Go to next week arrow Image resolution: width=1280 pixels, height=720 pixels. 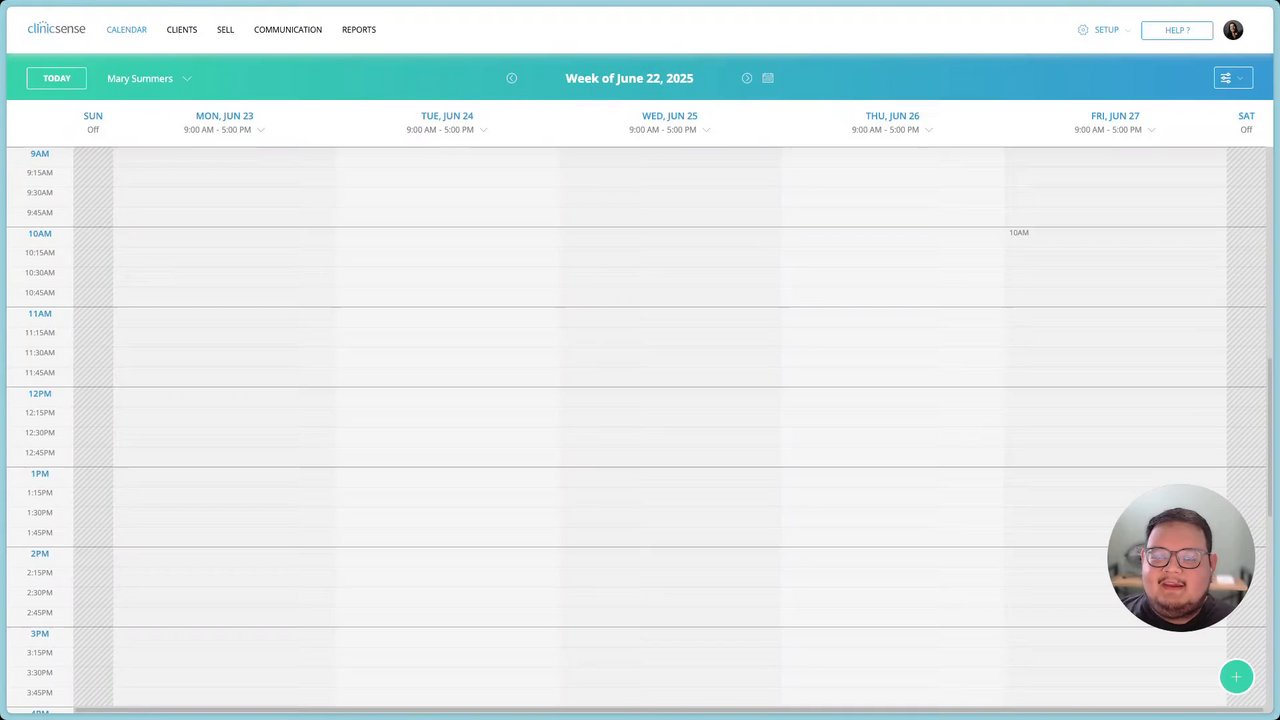click(x=747, y=78)
